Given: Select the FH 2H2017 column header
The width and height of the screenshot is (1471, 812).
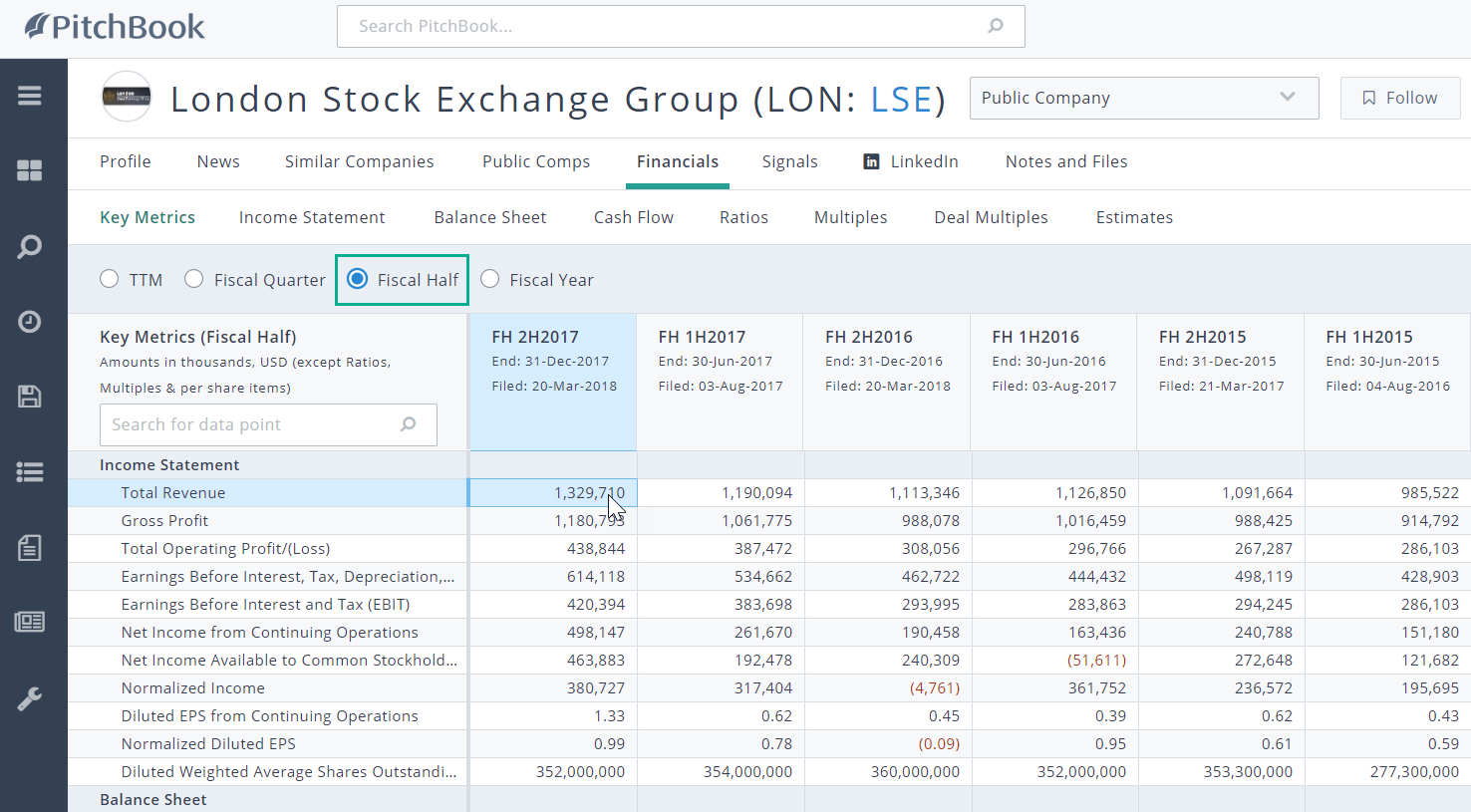Looking at the screenshot, I should pos(553,383).
